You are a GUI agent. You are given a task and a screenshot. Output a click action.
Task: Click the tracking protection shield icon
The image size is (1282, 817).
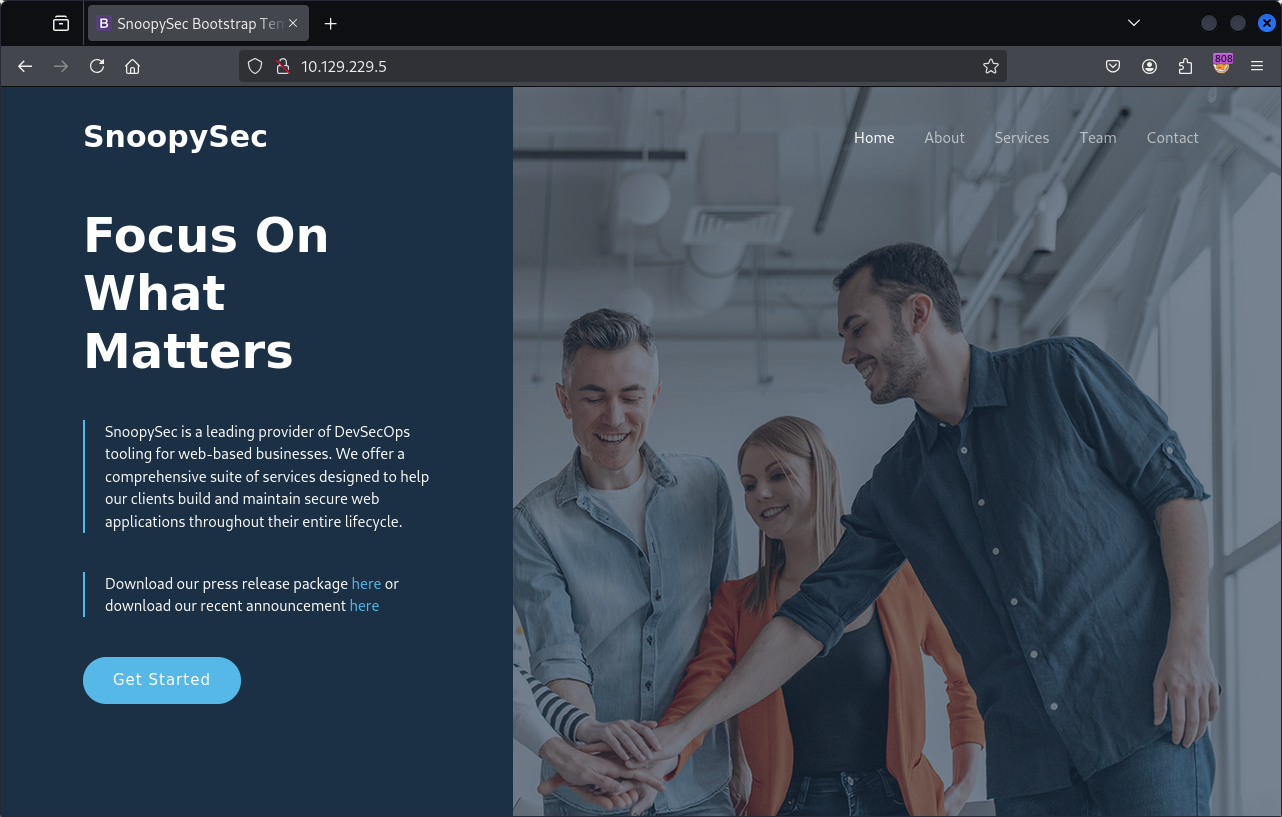[255, 66]
